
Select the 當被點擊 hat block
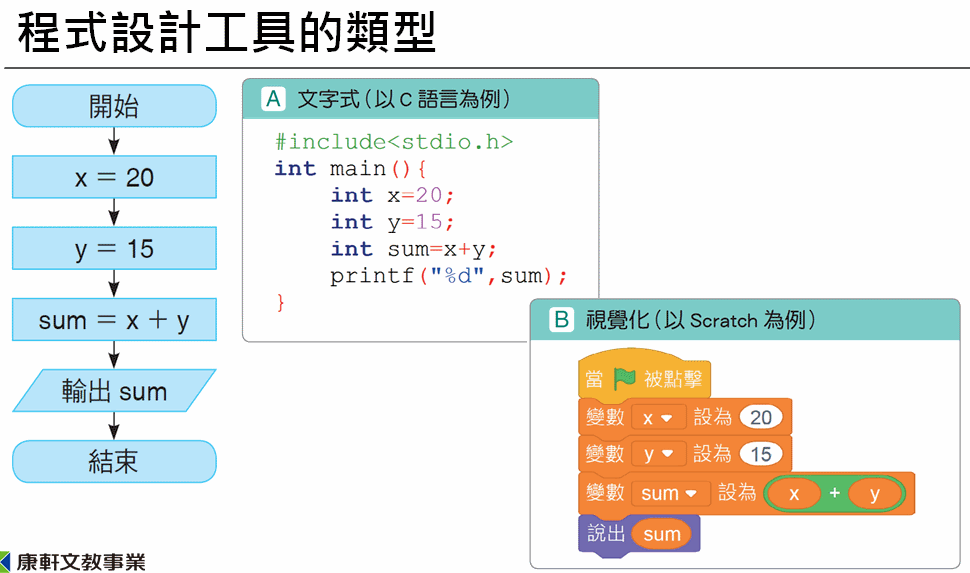point(644,376)
